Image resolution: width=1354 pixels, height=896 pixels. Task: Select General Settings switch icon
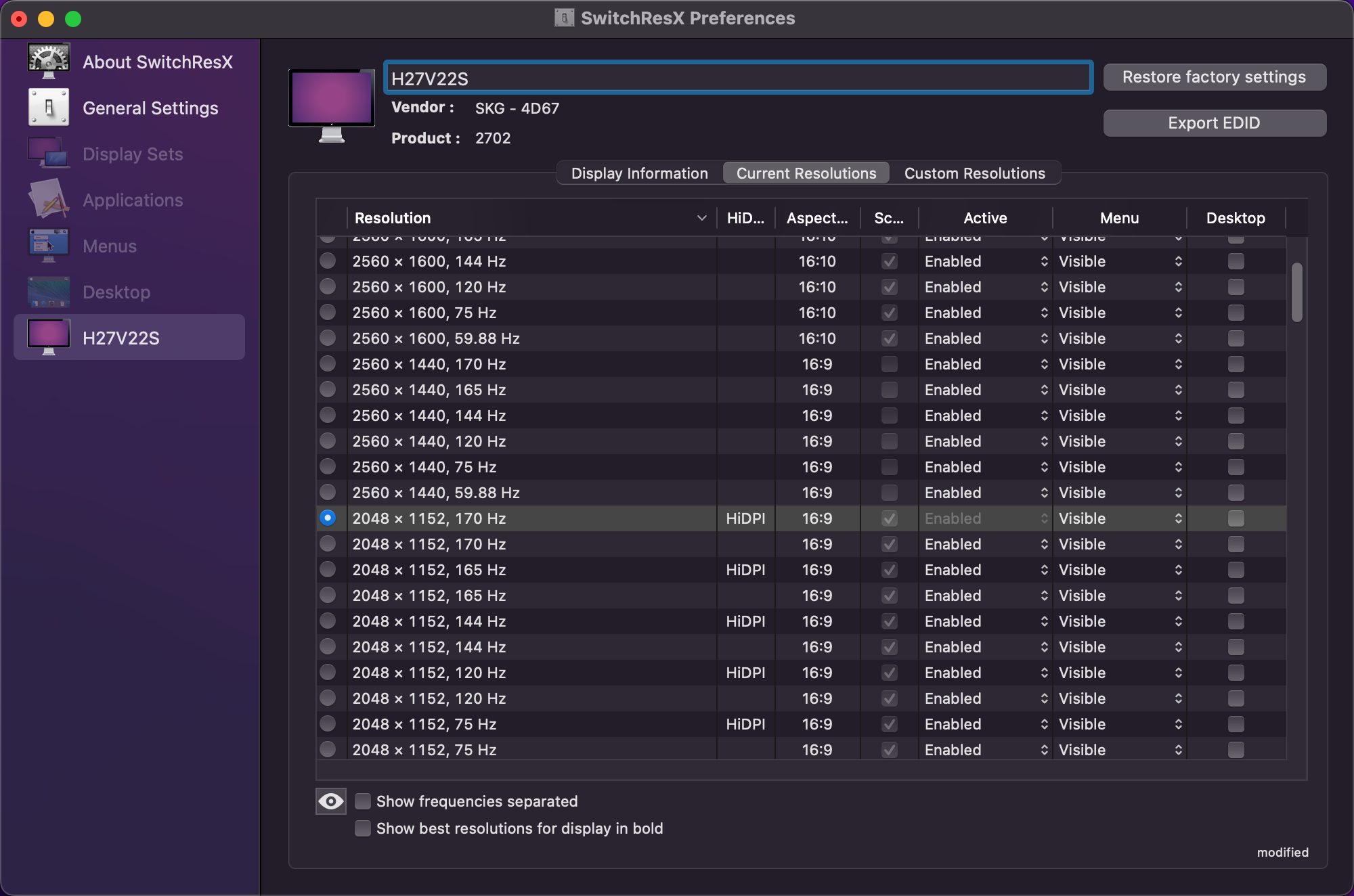(48, 108)
